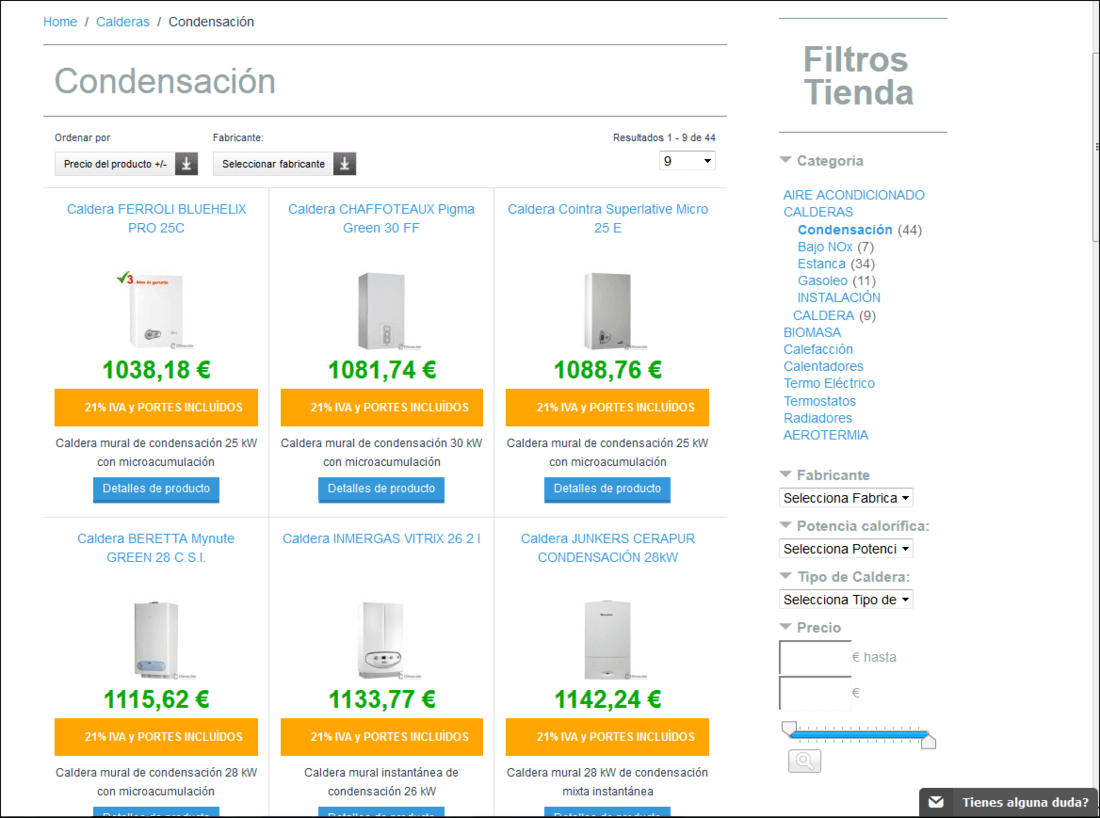Open Caldera FERROLI BLUEHELIX PRO 25C title link
This screenshot has width=1100, height=818.
click(156, 218)
